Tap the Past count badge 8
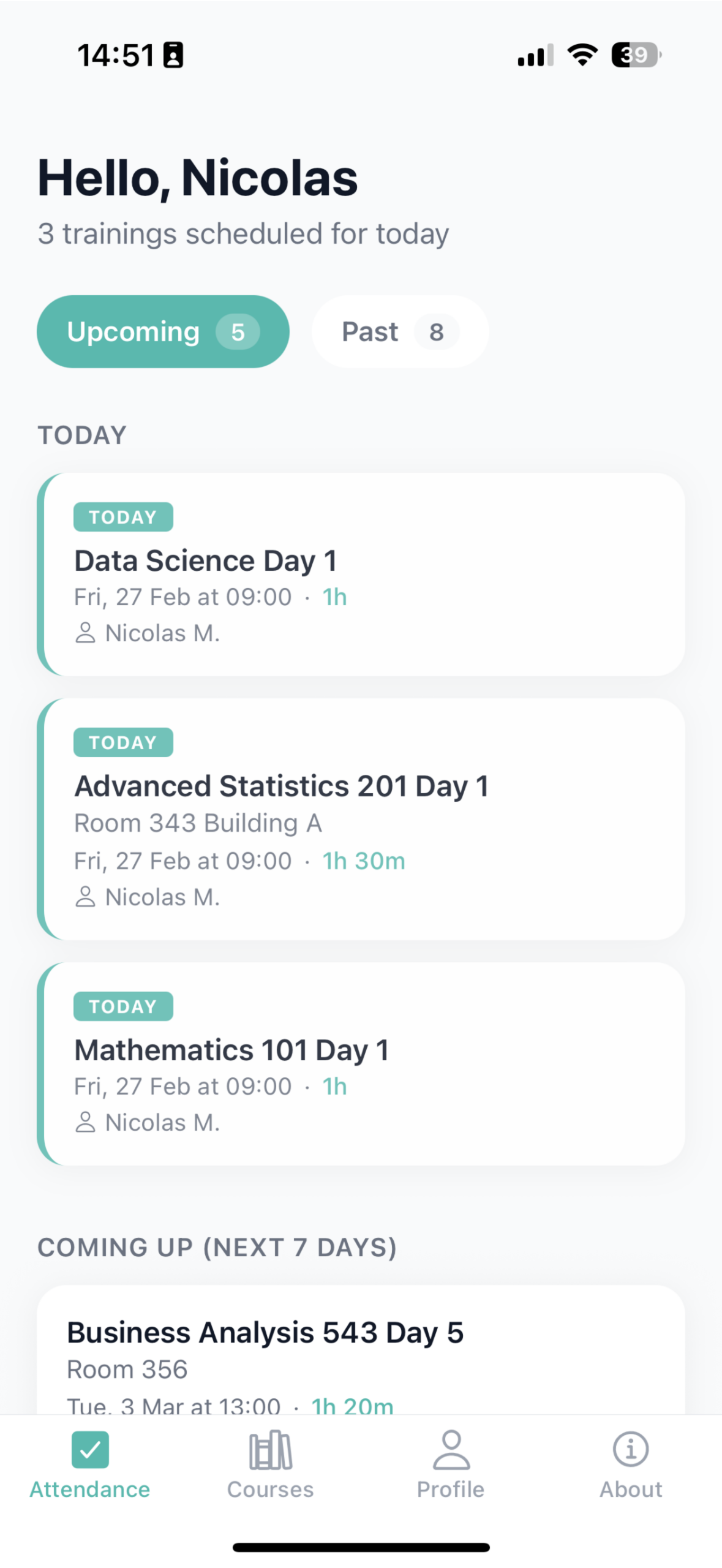This screenshot has height=1568, width=722. (436, 332)
